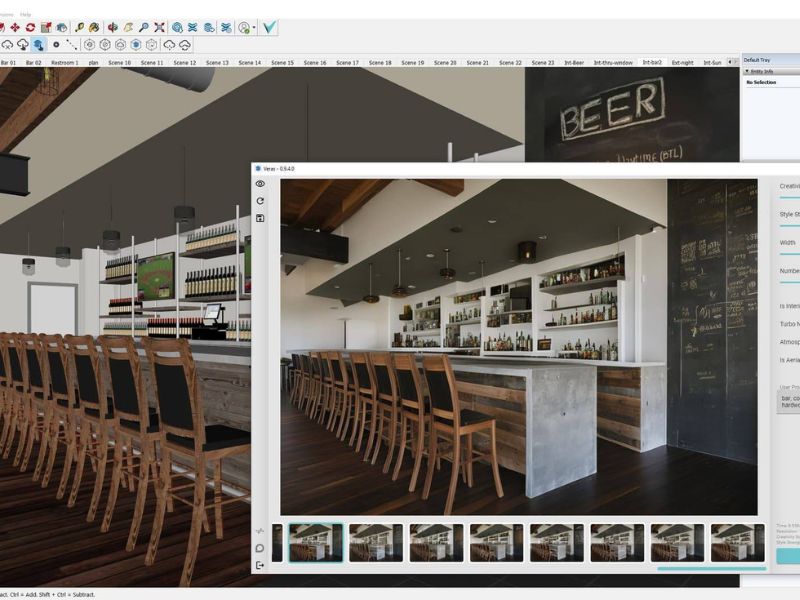This screenshot has height=600, width=800.
Task: Click the cloud with X icon
Action: pyautogui.click(x=7, y=45)
